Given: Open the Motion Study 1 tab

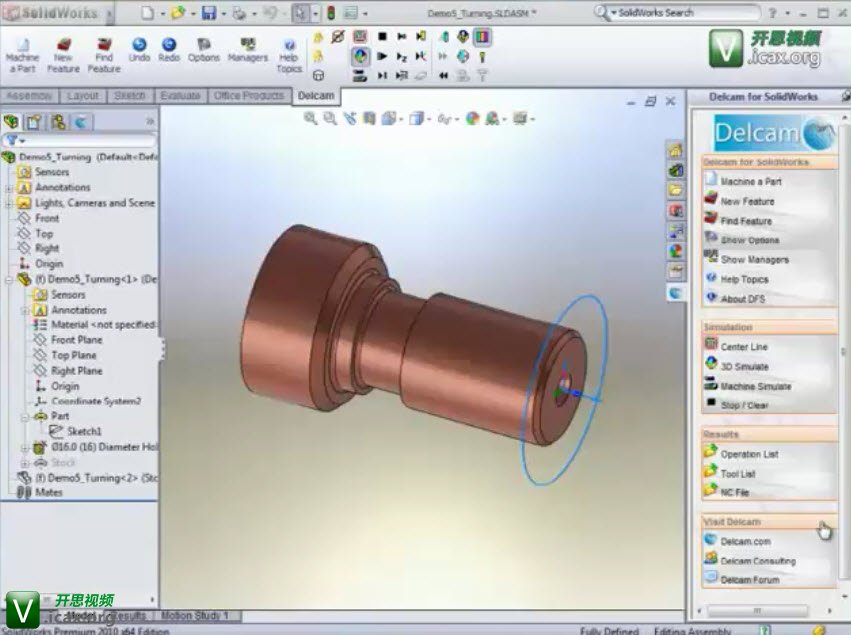Looking at the screenshot, I should click(x=194, y=615).
